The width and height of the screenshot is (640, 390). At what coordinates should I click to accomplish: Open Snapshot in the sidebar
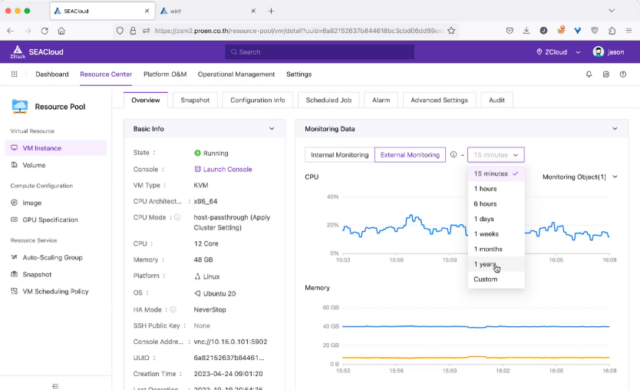click(56, 275)
